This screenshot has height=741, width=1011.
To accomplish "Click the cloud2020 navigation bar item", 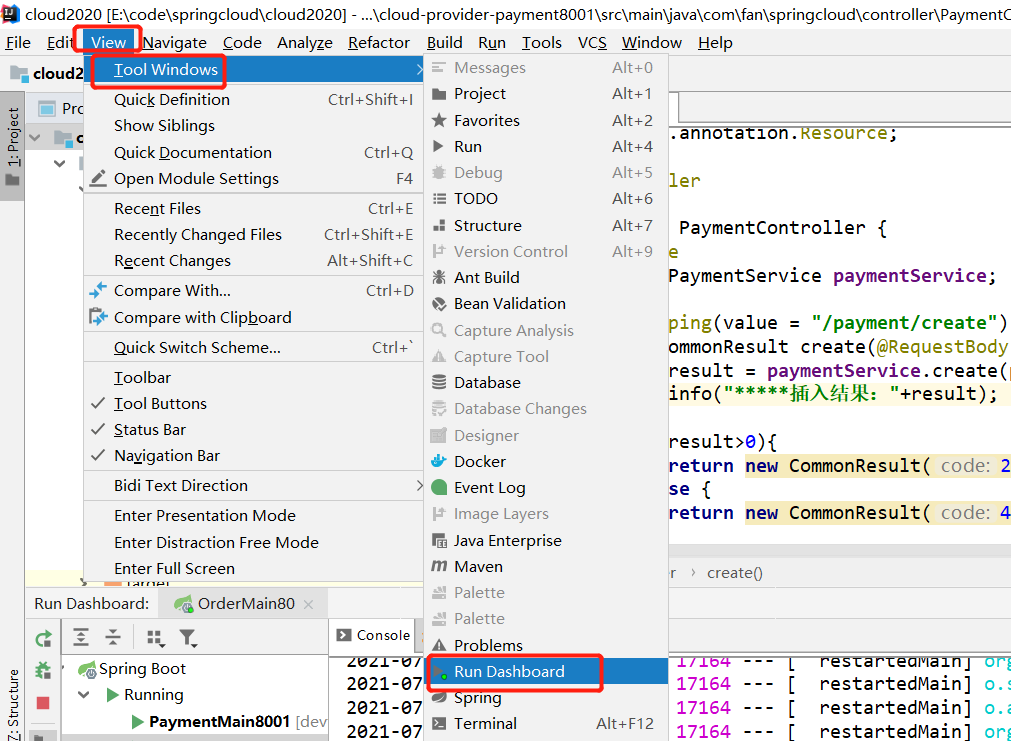I will (x=47, y=74).
